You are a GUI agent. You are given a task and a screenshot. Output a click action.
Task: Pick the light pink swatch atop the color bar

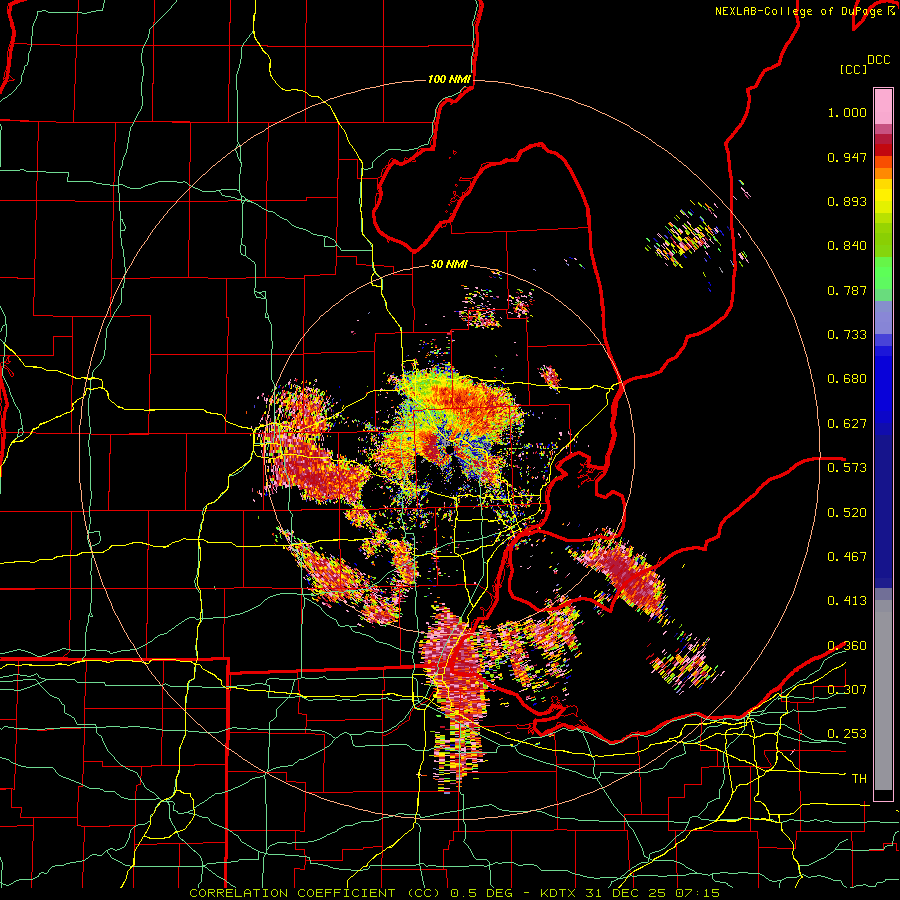coord(883,106)
